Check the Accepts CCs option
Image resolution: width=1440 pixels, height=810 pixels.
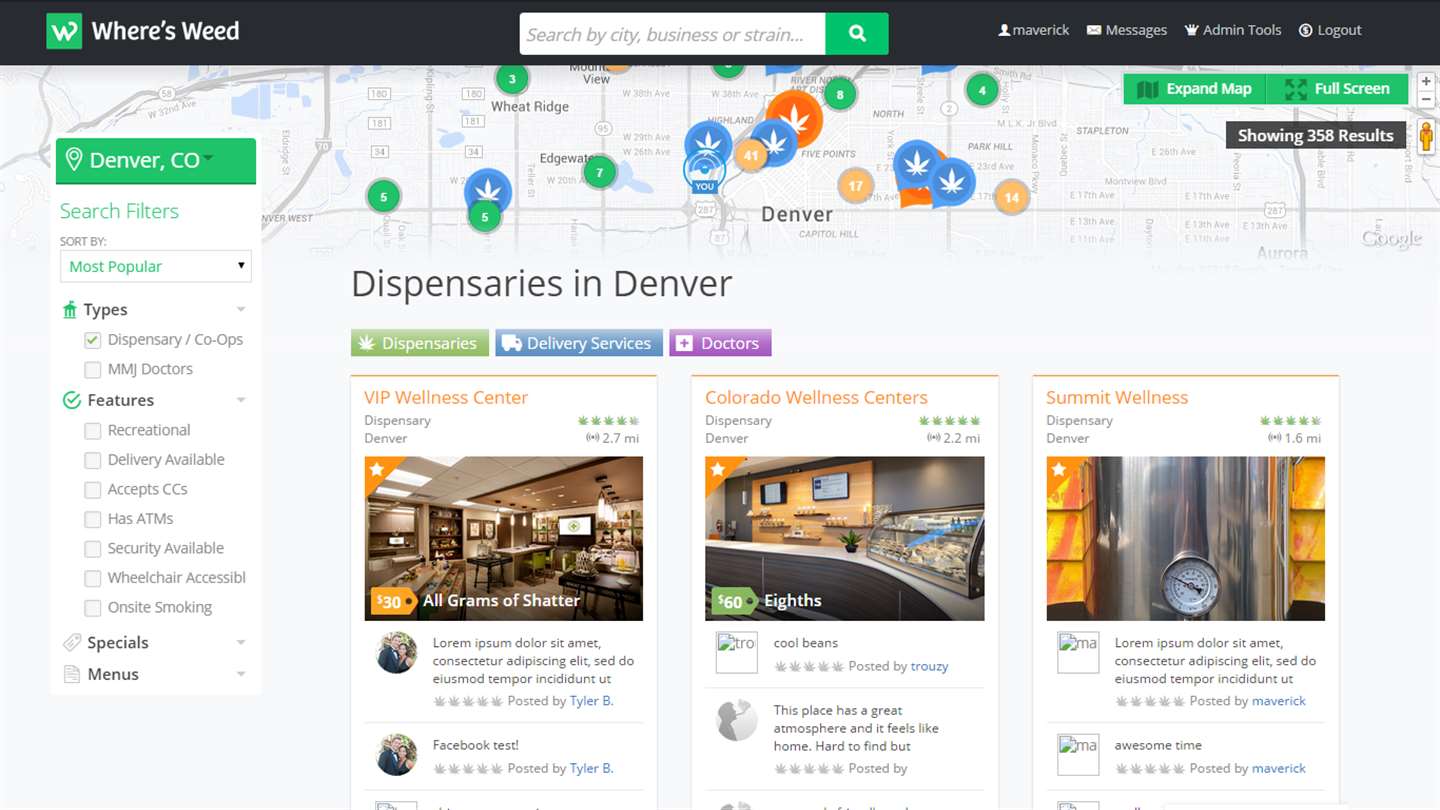tap(93, 490)
